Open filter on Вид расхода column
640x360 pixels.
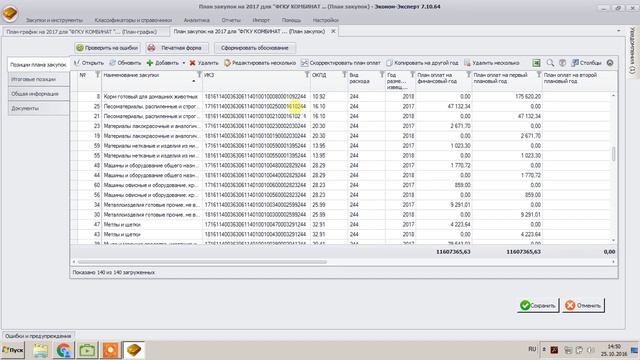[382, 75]
